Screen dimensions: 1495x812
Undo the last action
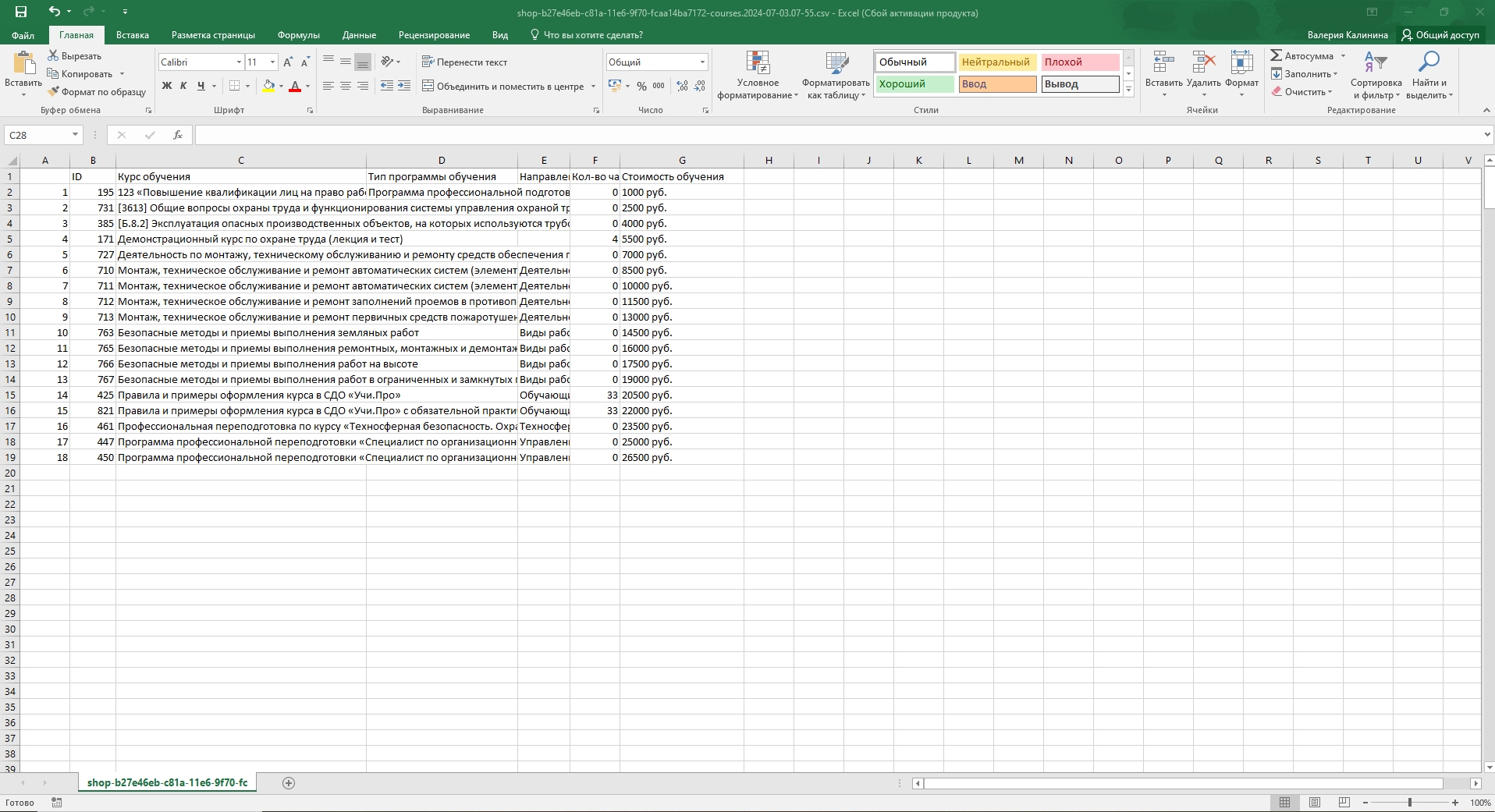pos(54,12)
